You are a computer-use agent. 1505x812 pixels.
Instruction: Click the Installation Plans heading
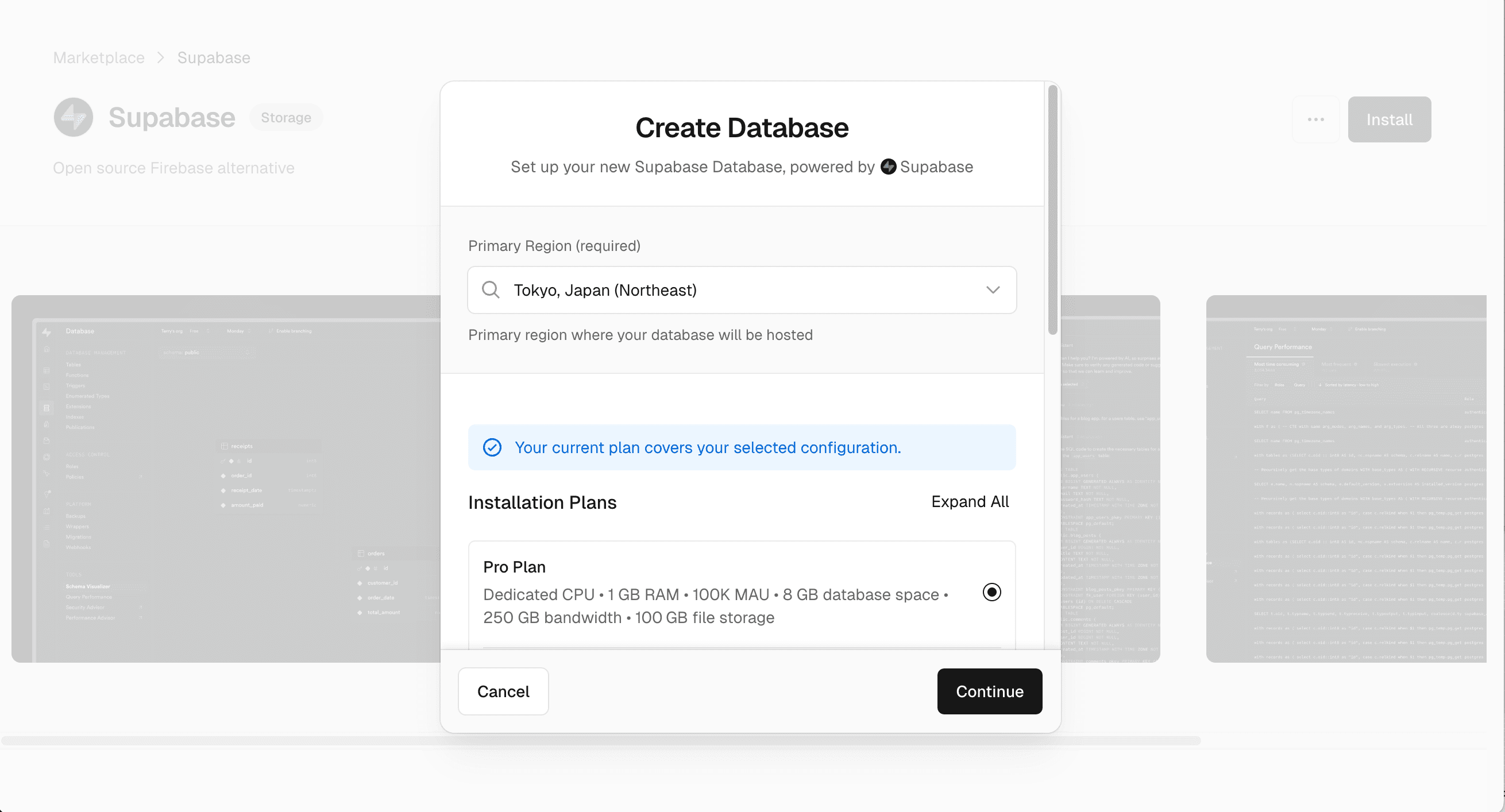click(542, 502)
